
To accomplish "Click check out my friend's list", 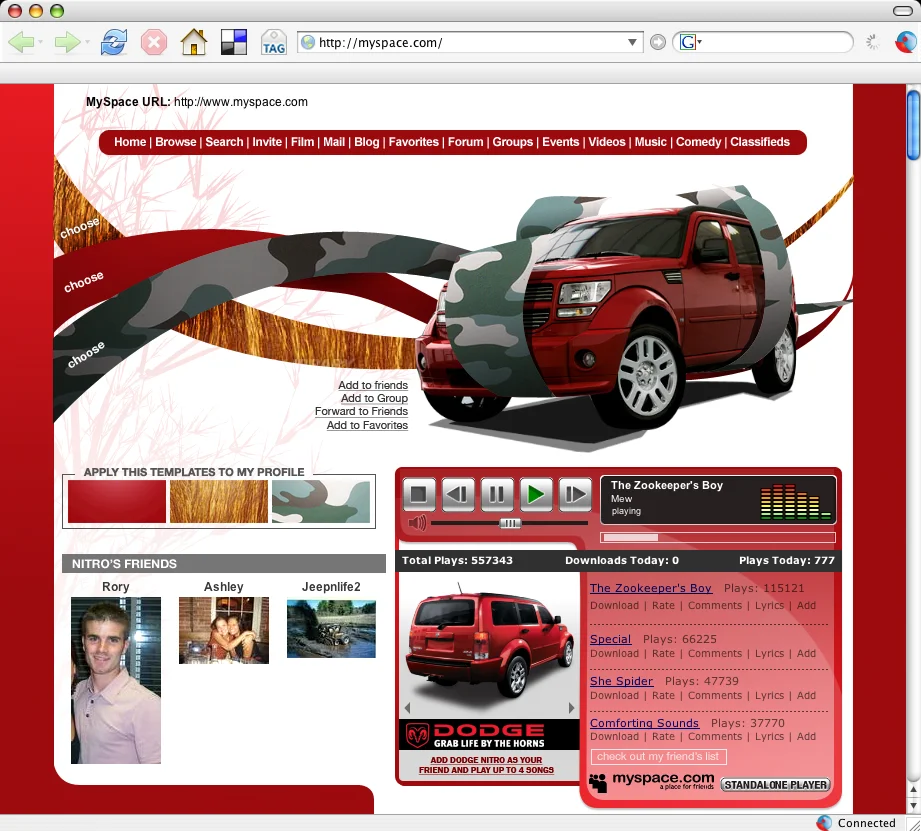I will 658,756.
